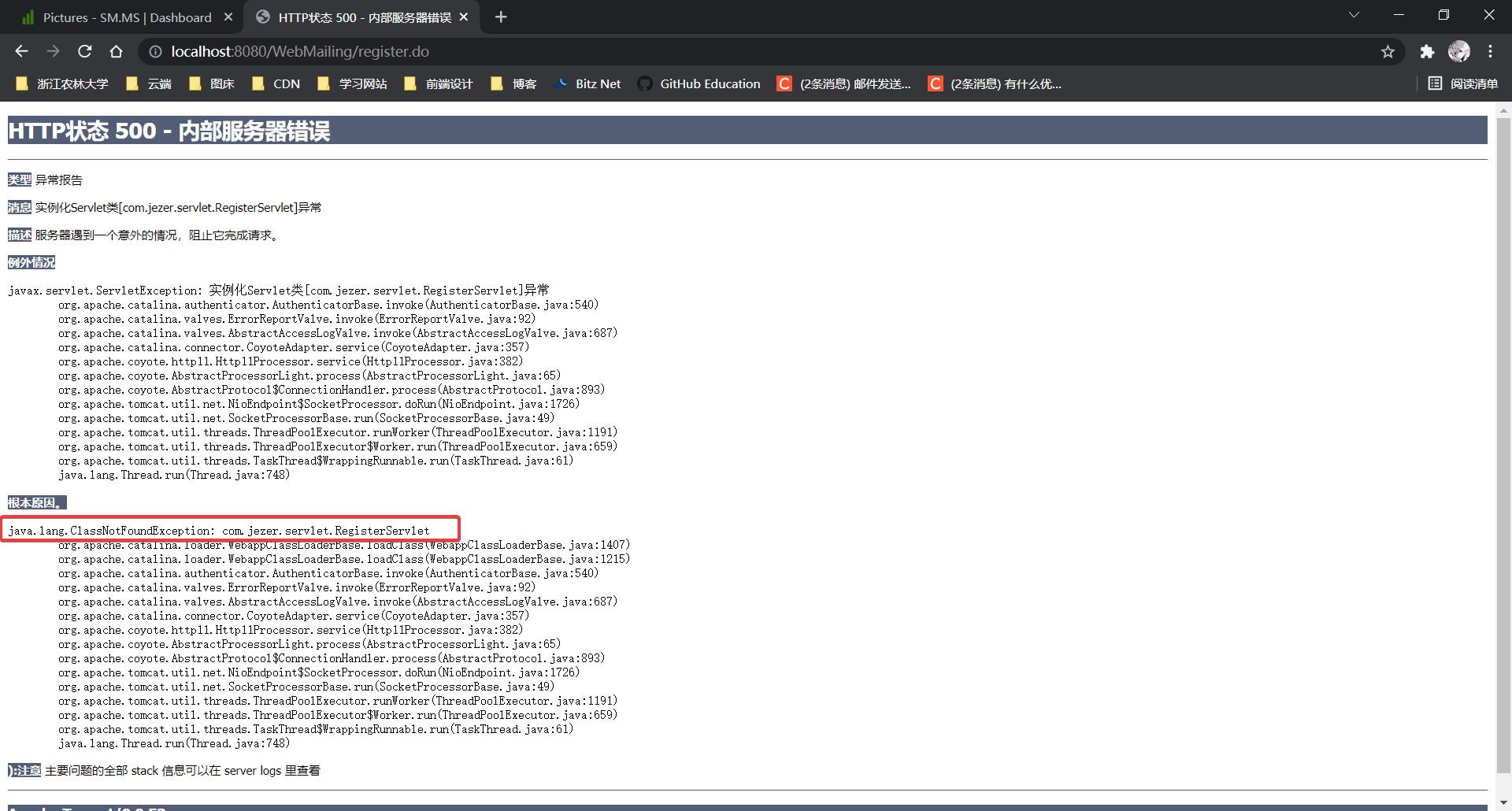View site information for localhost
The width and height of the screenshot is (1512, 811).
tap(156, 51)
